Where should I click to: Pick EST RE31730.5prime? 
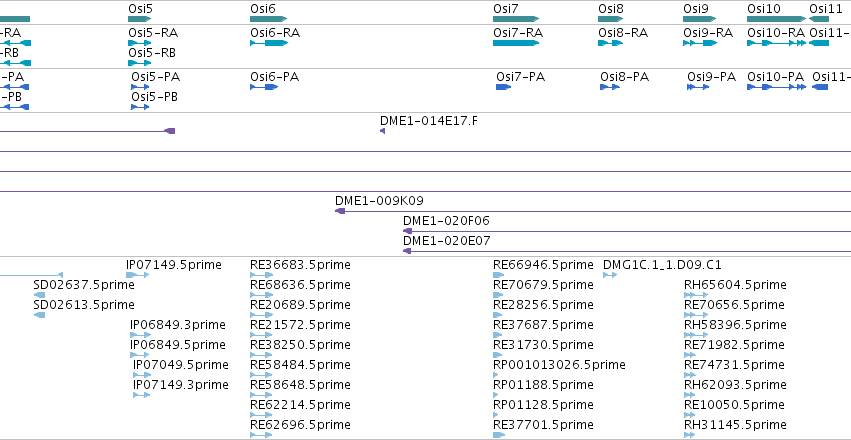(499, 355)
